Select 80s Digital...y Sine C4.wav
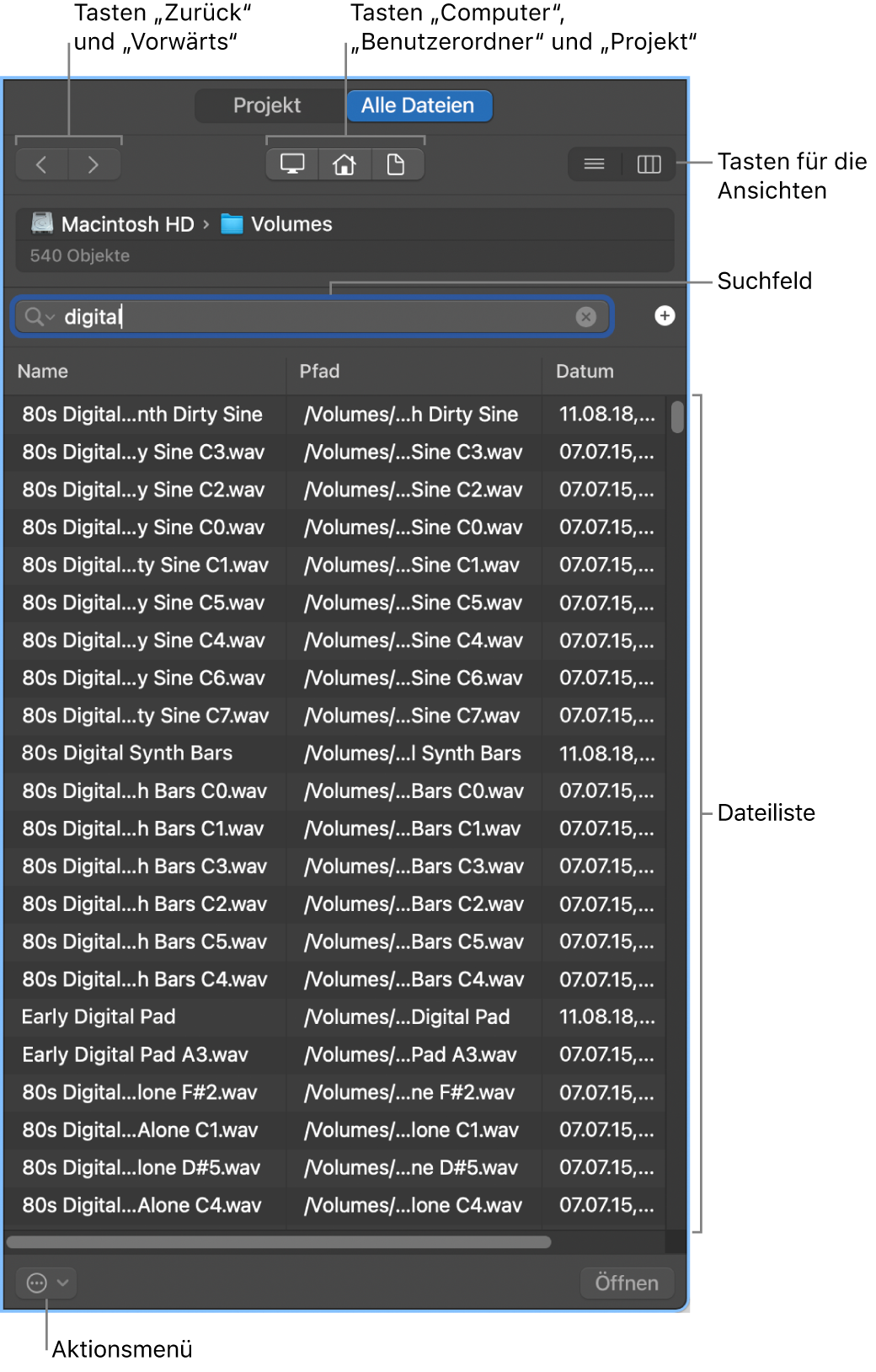Viewport: 876px width, 1372px height. pos(334,640)
